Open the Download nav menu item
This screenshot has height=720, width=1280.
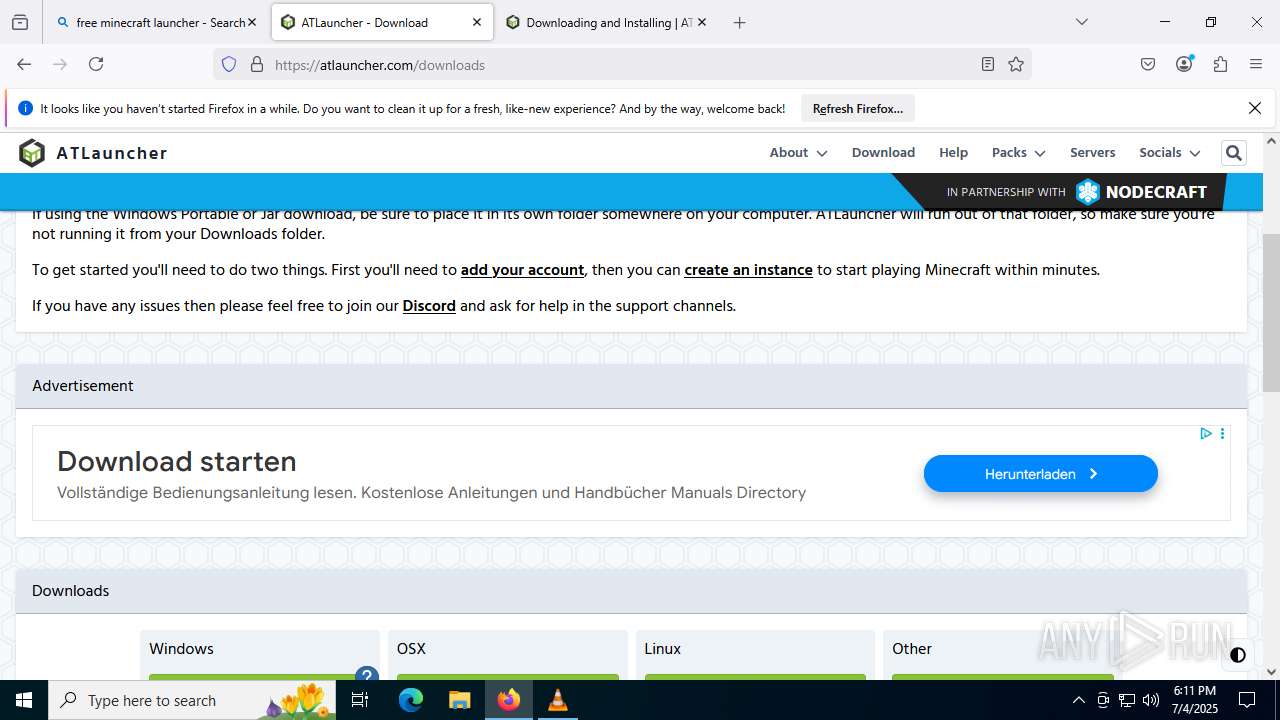point(883,153)
